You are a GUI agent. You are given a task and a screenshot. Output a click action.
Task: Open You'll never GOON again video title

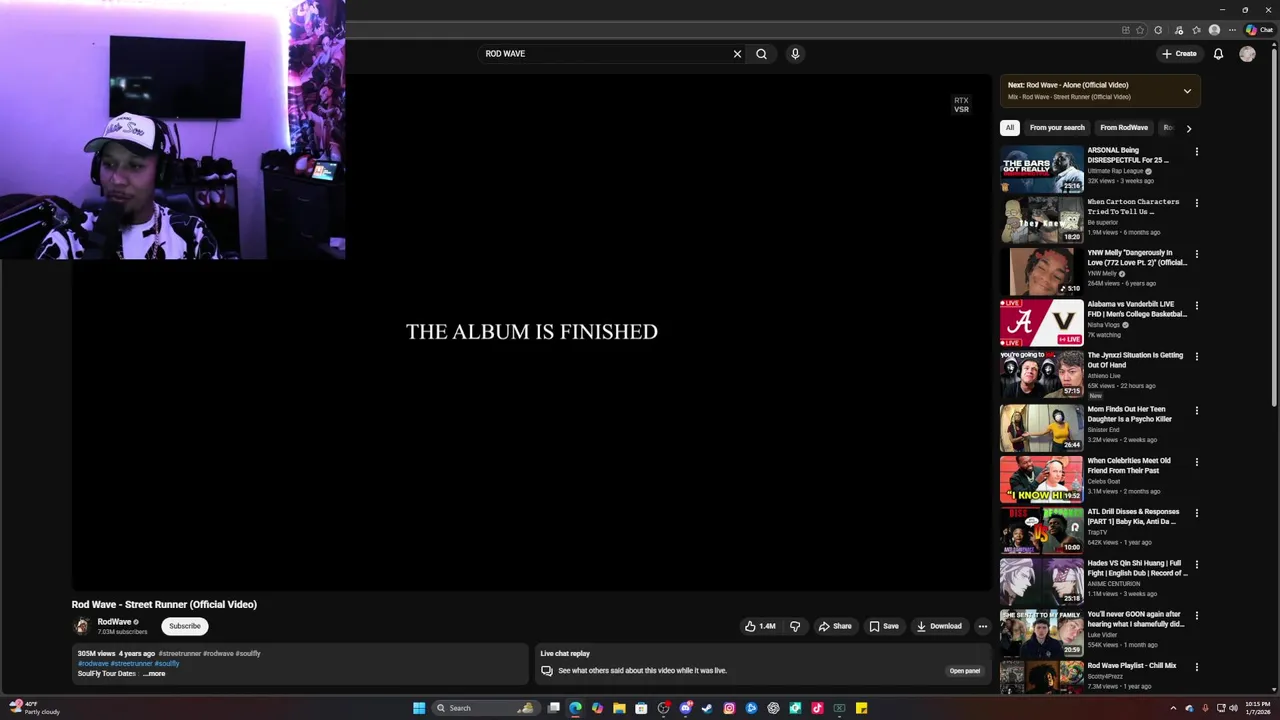1136,619
